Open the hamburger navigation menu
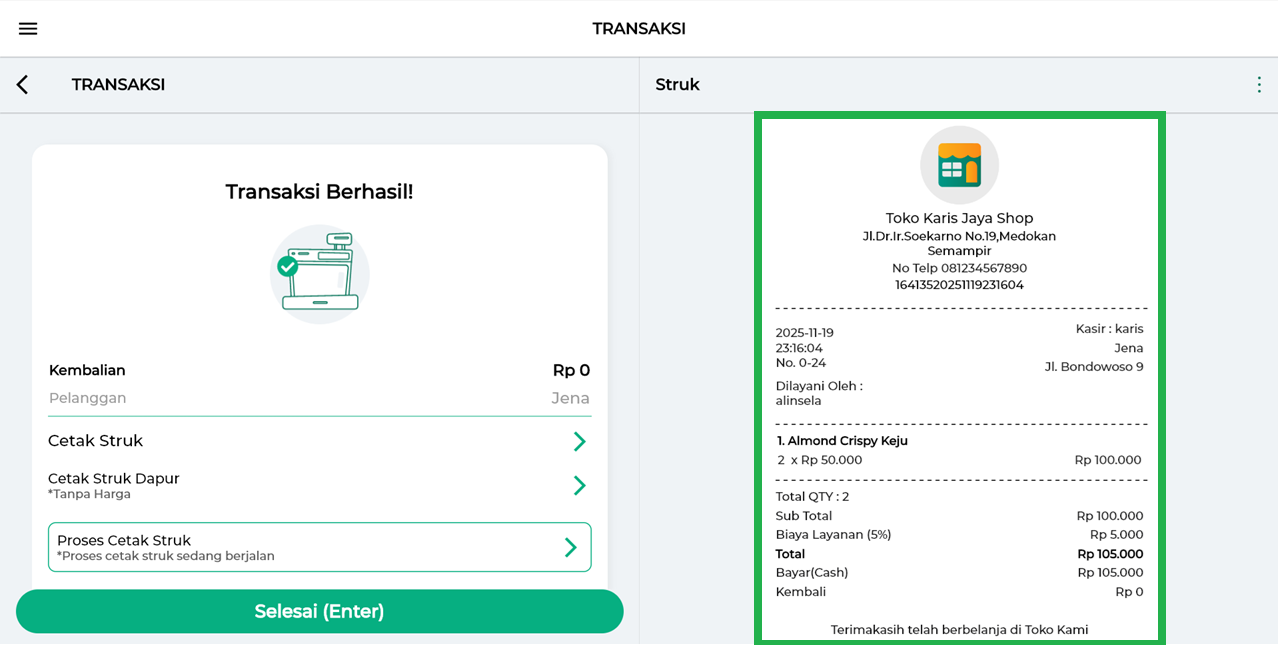The image size is (1278, 645). pyautogui.click(x=28, y=29)
